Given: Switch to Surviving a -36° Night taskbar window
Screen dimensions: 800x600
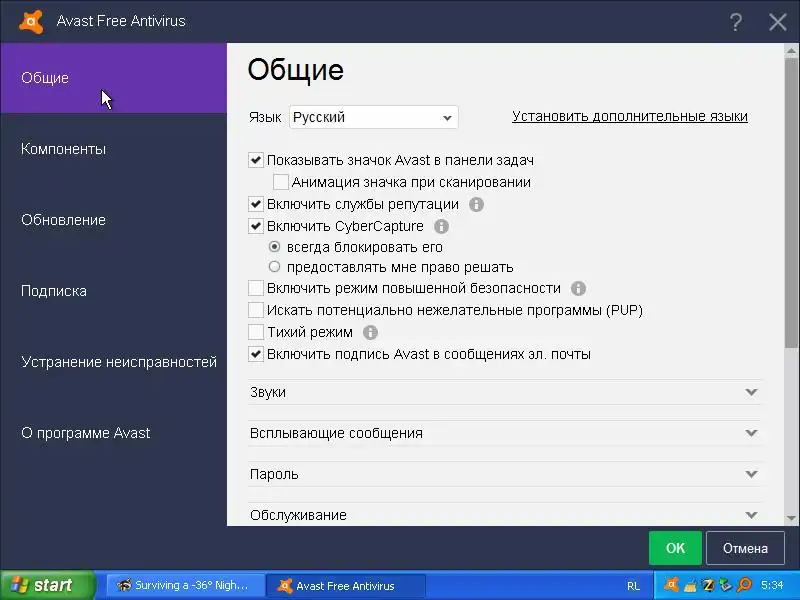Looking at the screenshot, I should 185,585.
